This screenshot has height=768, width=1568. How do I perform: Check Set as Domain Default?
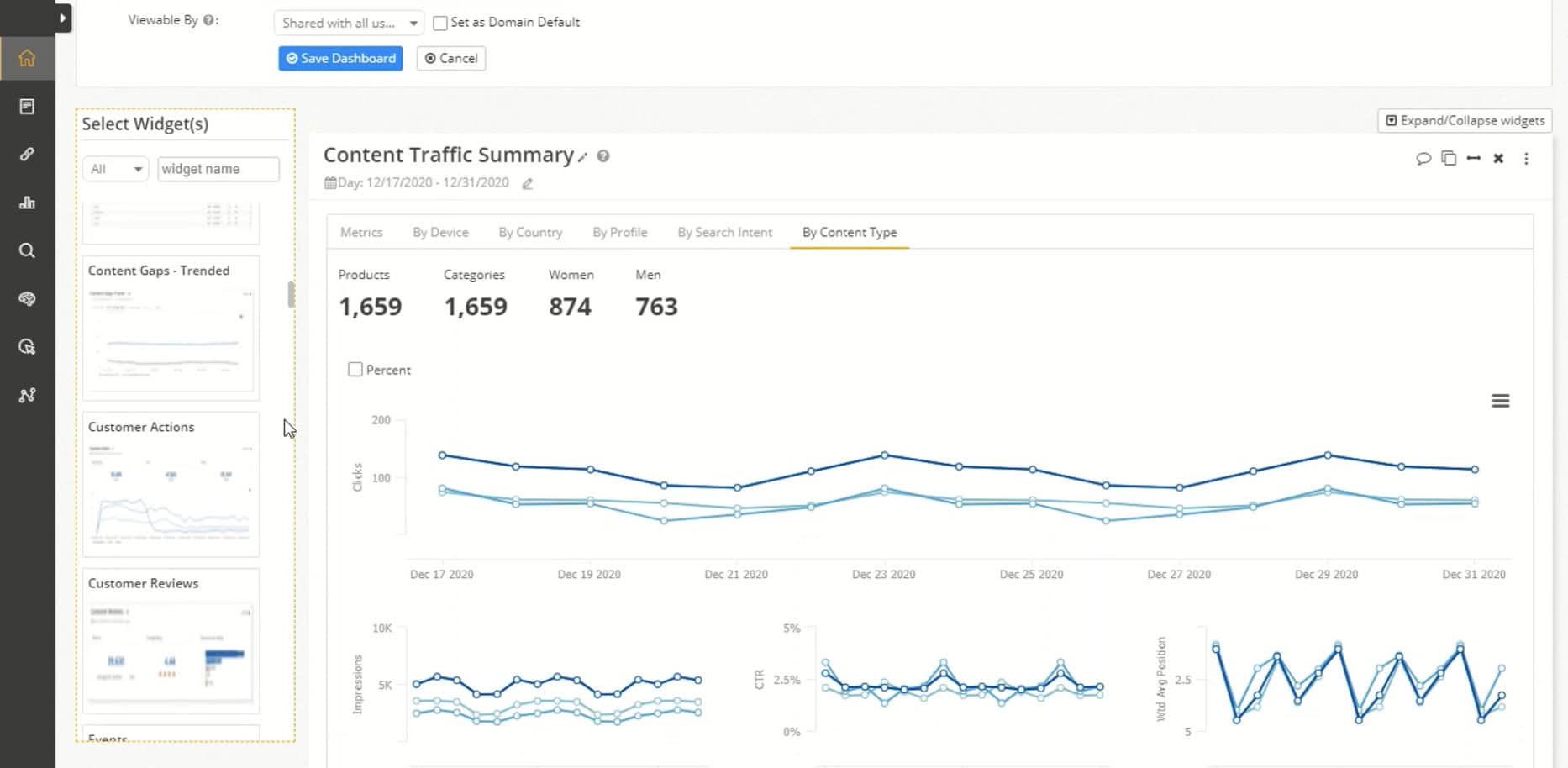(439, 23)
